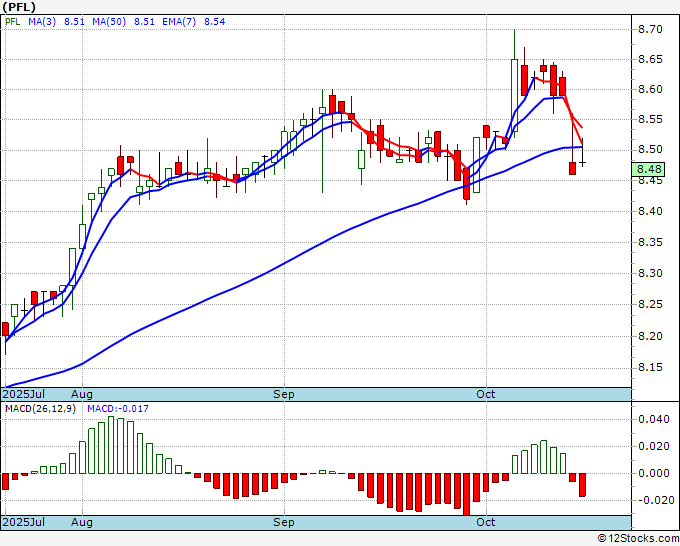Click the 0.000 MACD axis label
Viewport: 680px width, 546px height.
[x=654, y=473]
